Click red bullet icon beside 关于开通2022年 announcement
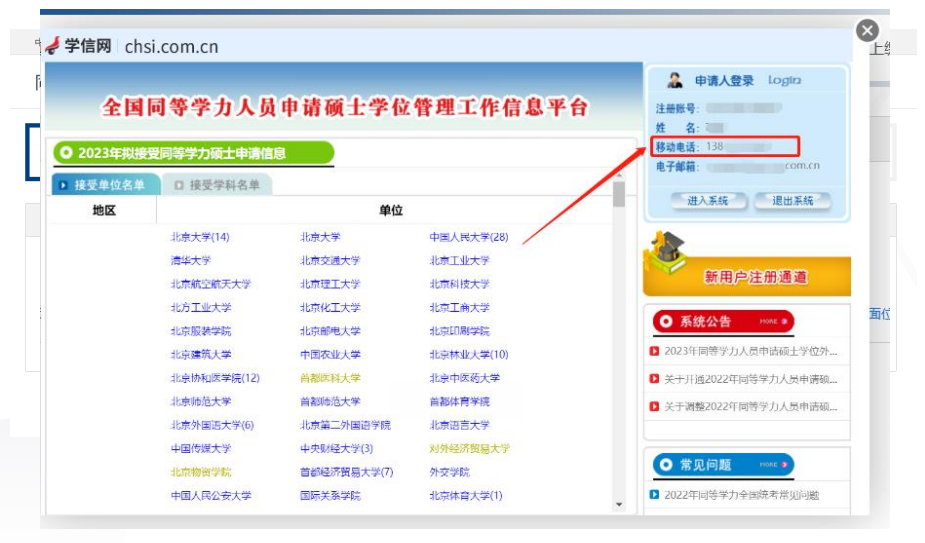The width and height of the screenshot is (925, 543). [x=654, y=378]
